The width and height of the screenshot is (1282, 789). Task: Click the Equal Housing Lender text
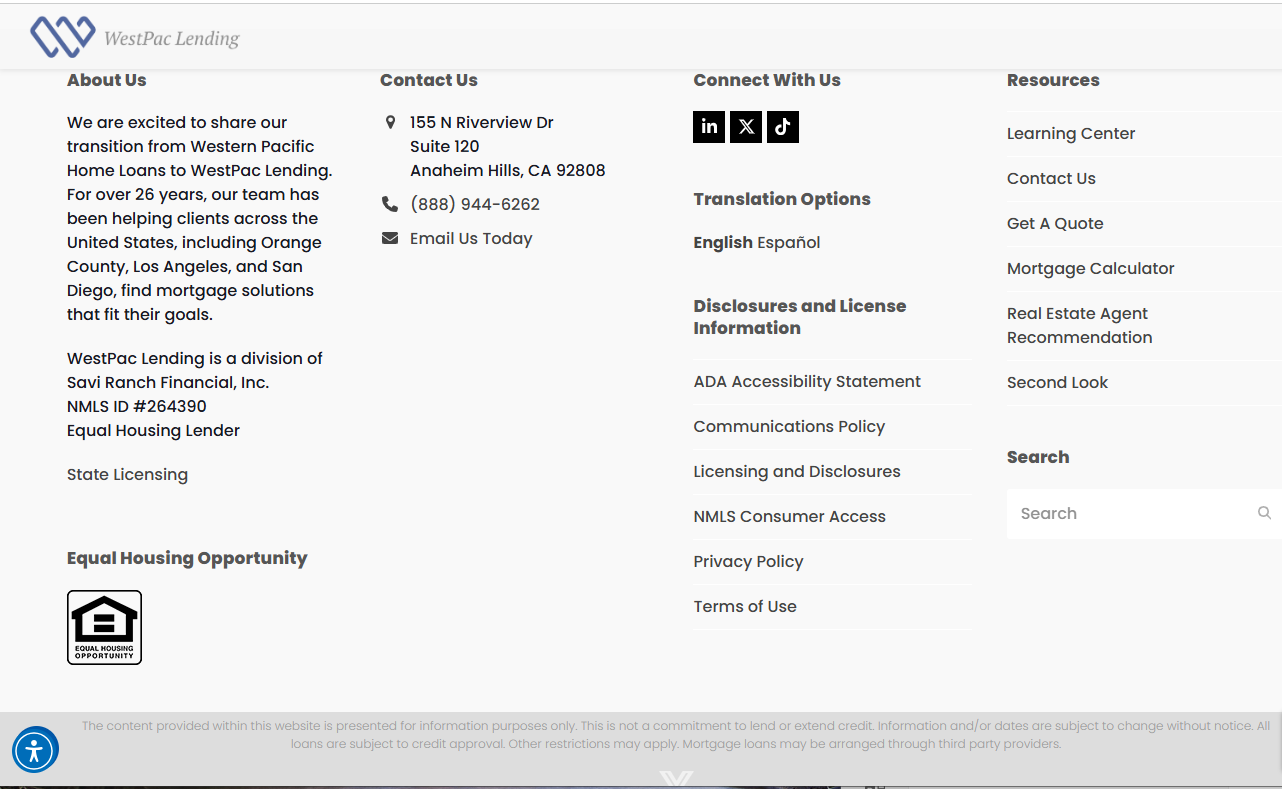(x=153, y=430)
